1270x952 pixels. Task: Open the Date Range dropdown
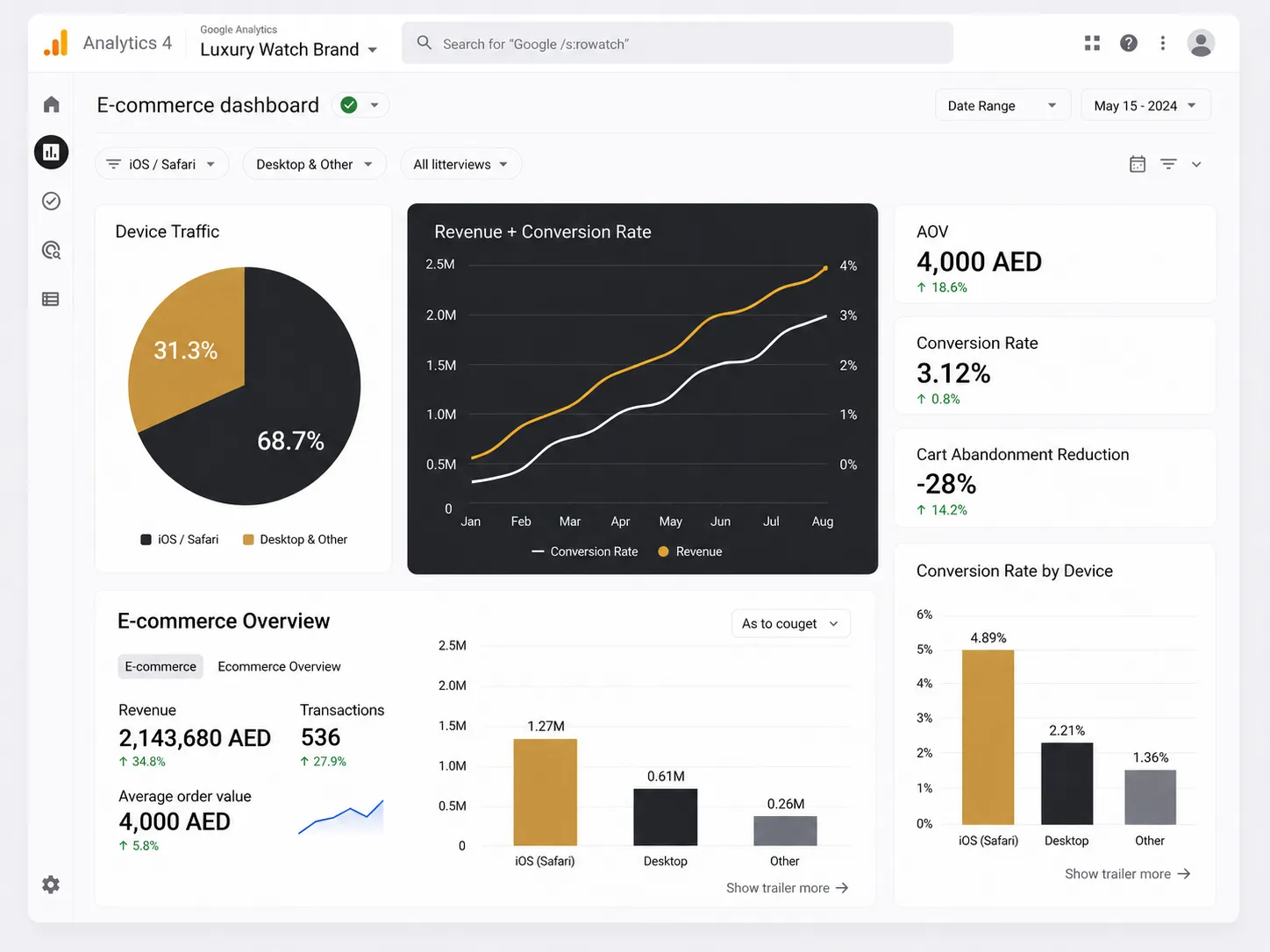tap(1002, 105)
